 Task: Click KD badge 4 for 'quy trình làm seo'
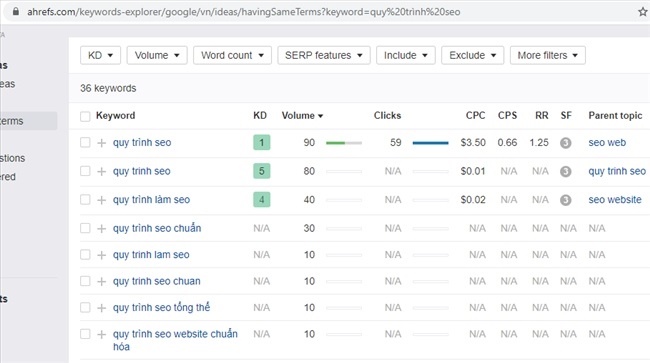tap(262, 200)
